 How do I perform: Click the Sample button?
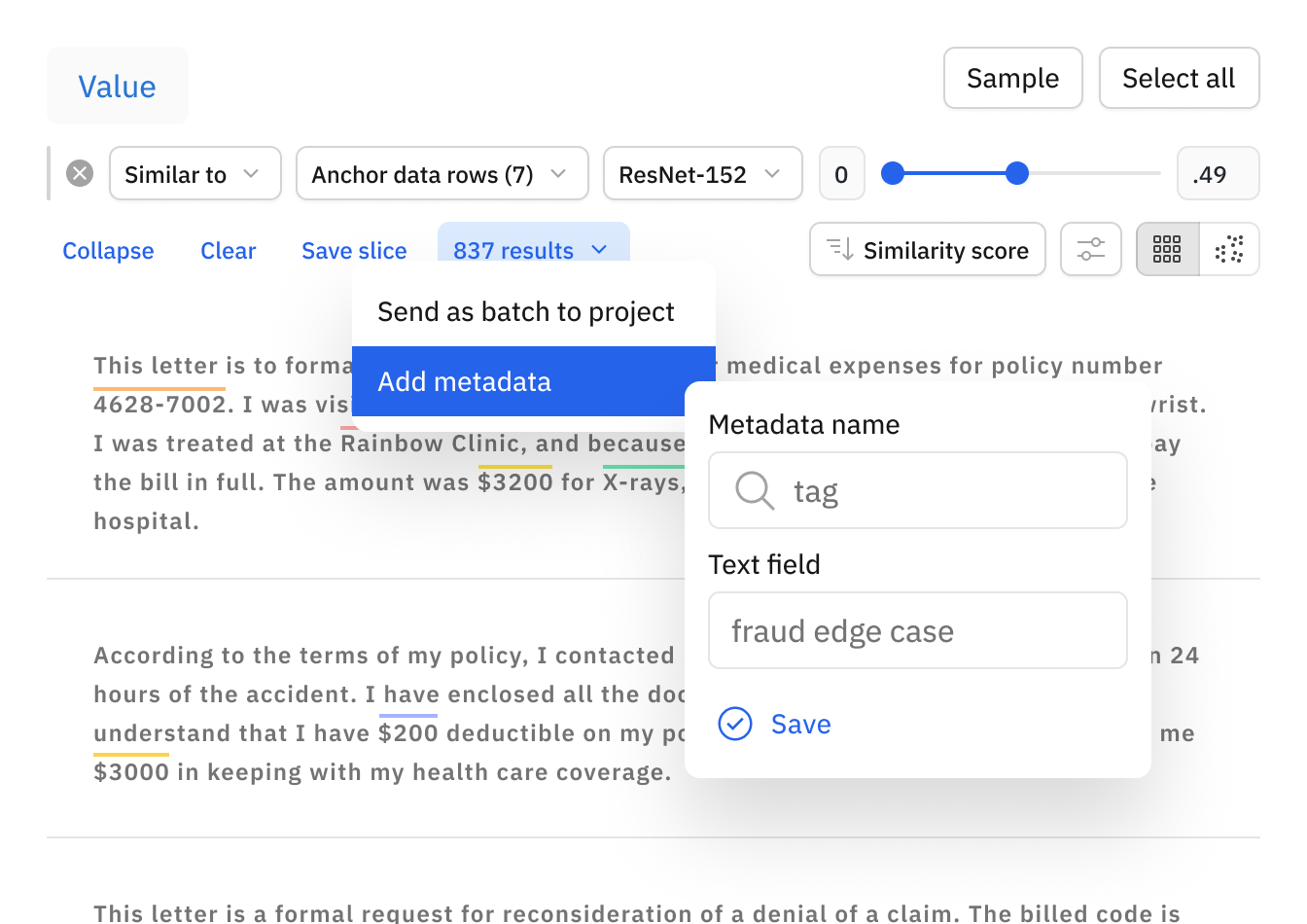(x=1013, y=78)
